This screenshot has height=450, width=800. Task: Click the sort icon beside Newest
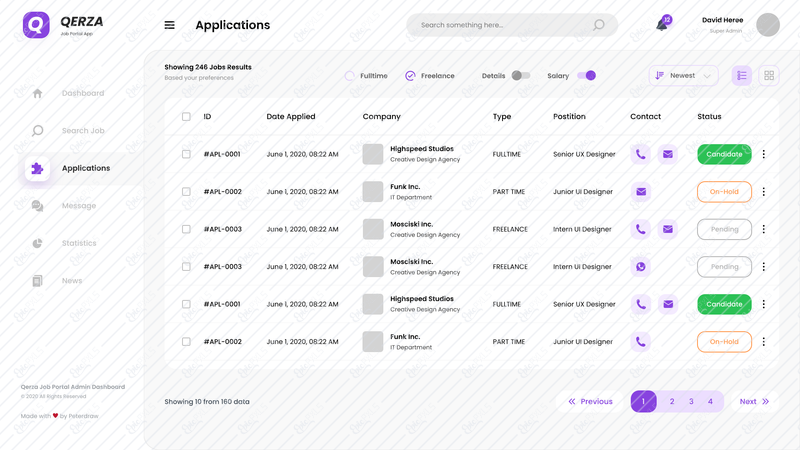coord(659,76)
